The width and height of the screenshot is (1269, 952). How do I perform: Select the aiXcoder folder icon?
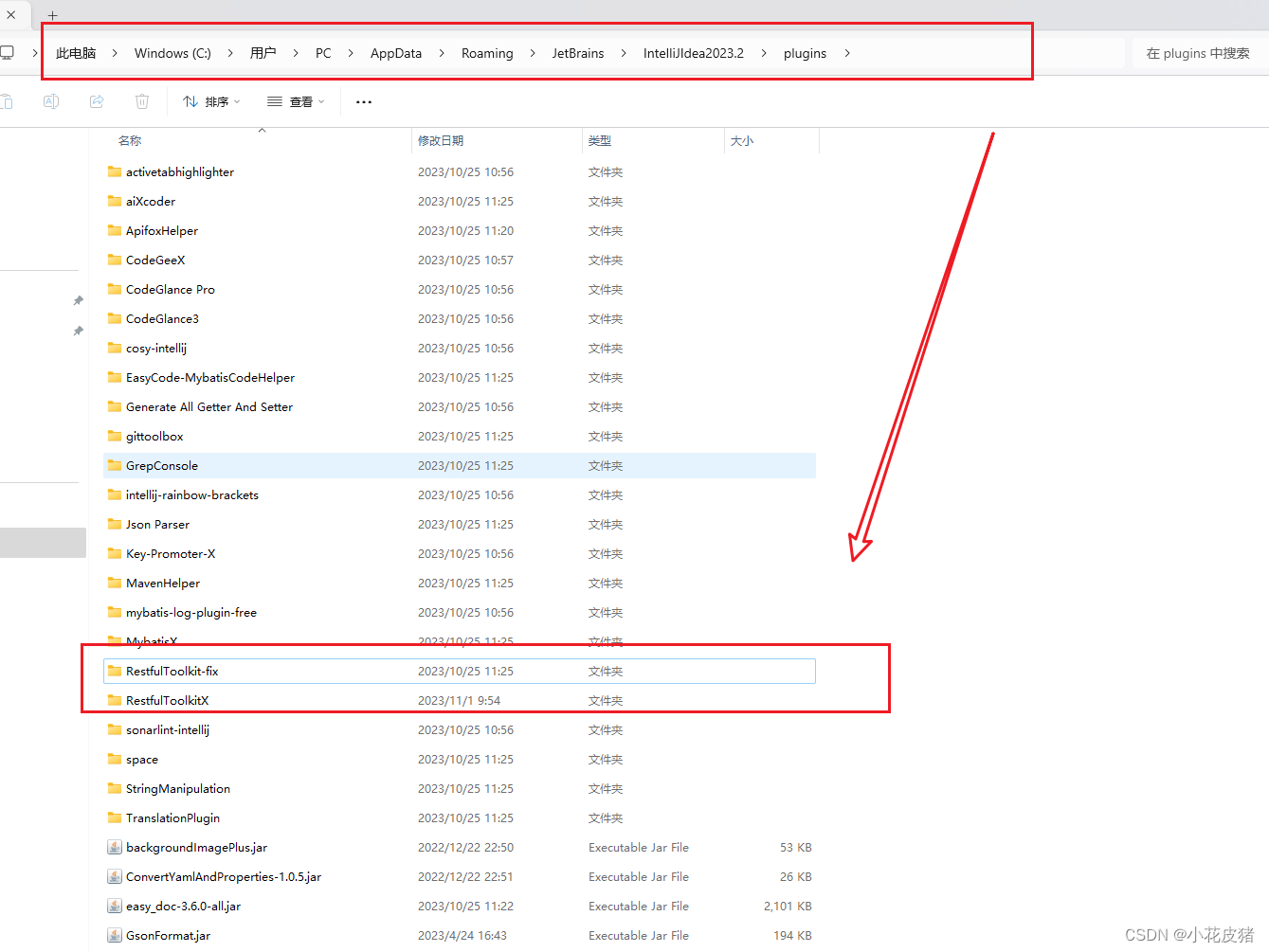(x=115, y=201)
